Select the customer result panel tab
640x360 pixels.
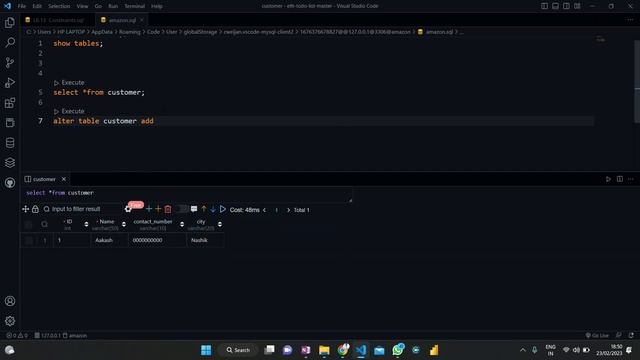click(x=44, y=179)
